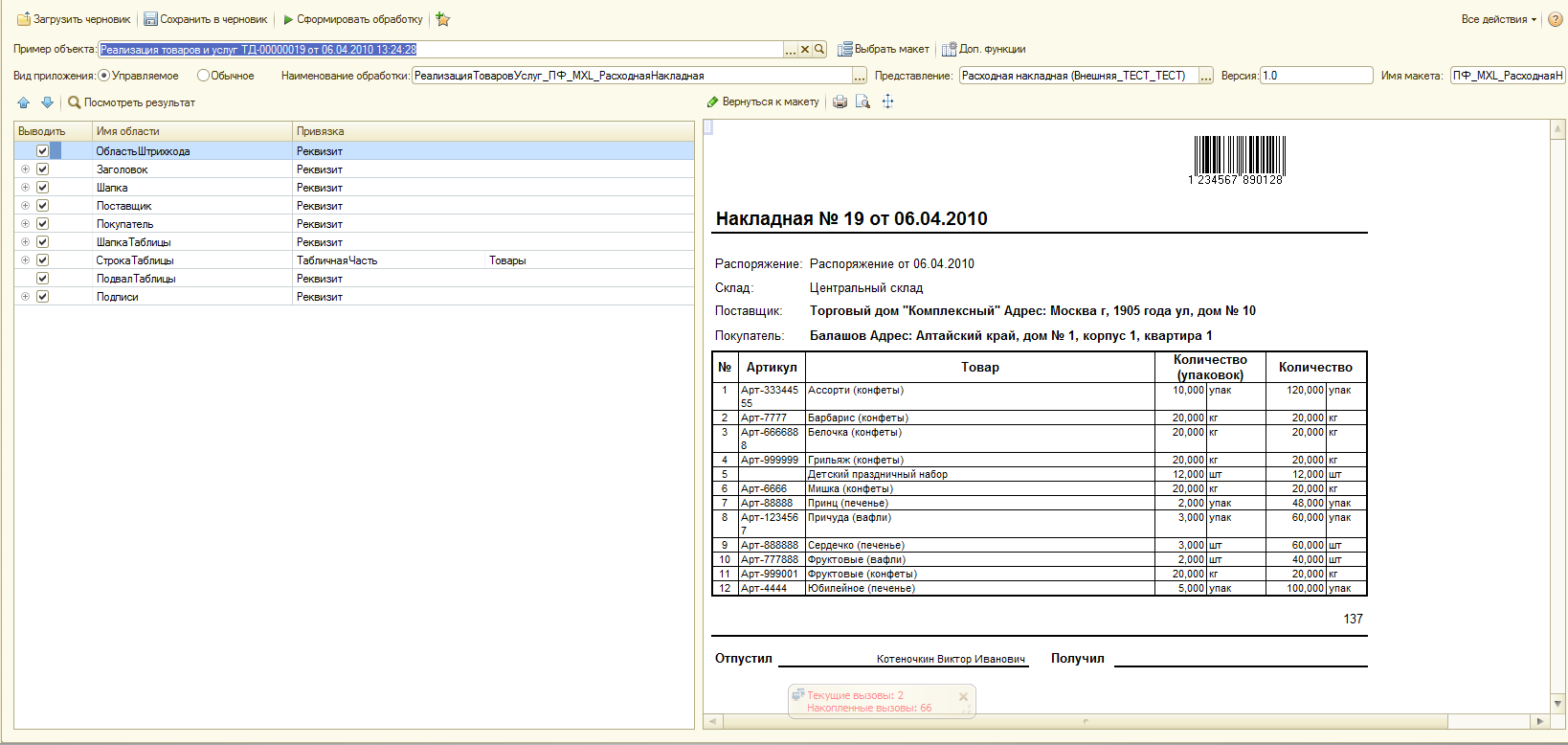The image size is (1568, 745).
Task: Expand the ШапкаТаблицы tree row
Action: coord(25,242)
